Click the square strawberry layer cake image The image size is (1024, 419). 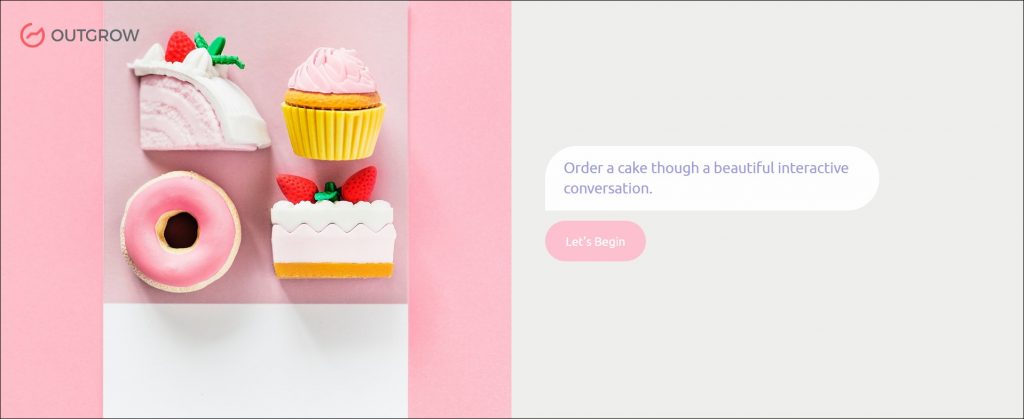[x=333, y=223]
